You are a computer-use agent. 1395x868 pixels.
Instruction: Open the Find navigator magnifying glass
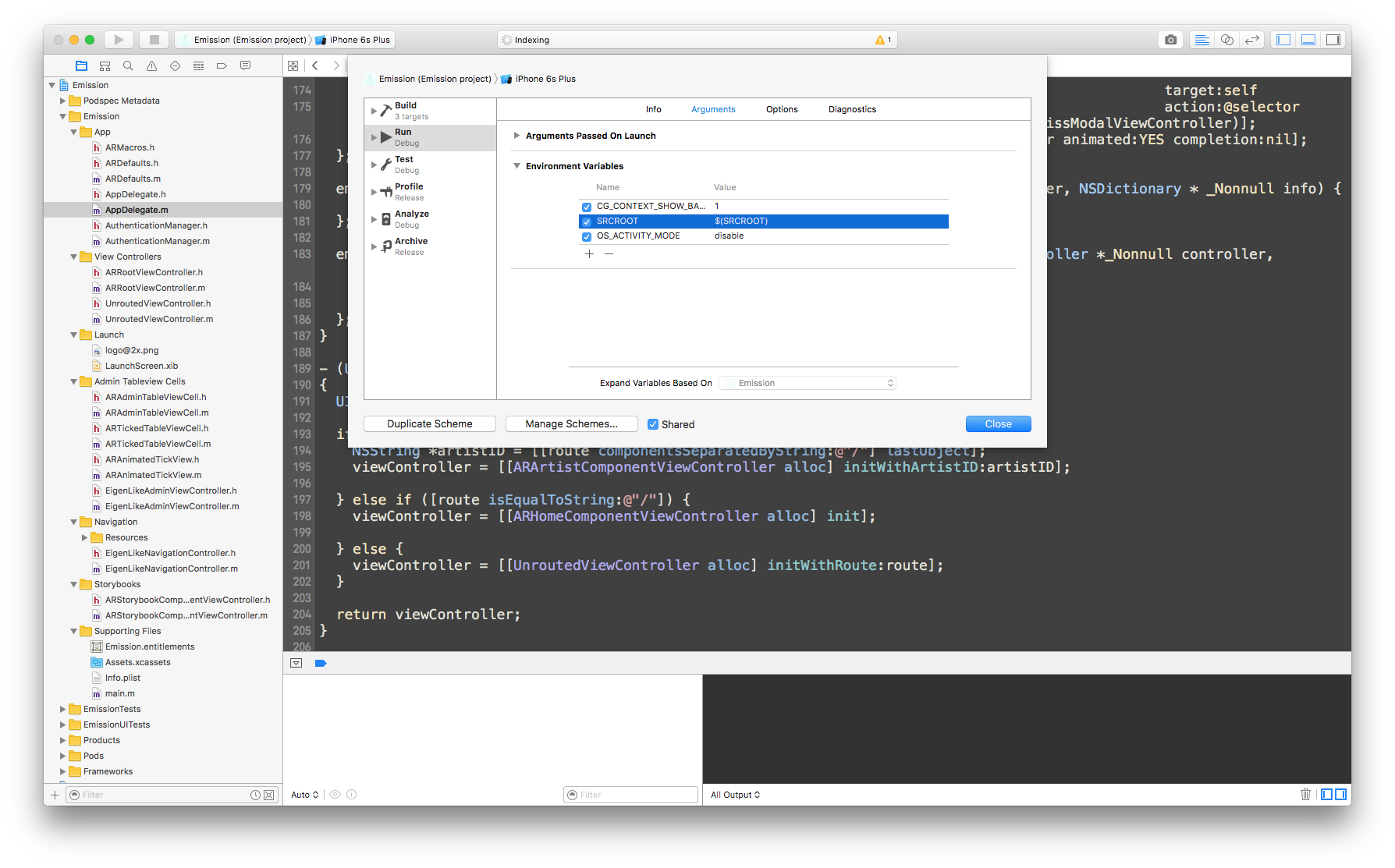click(128, 66)
